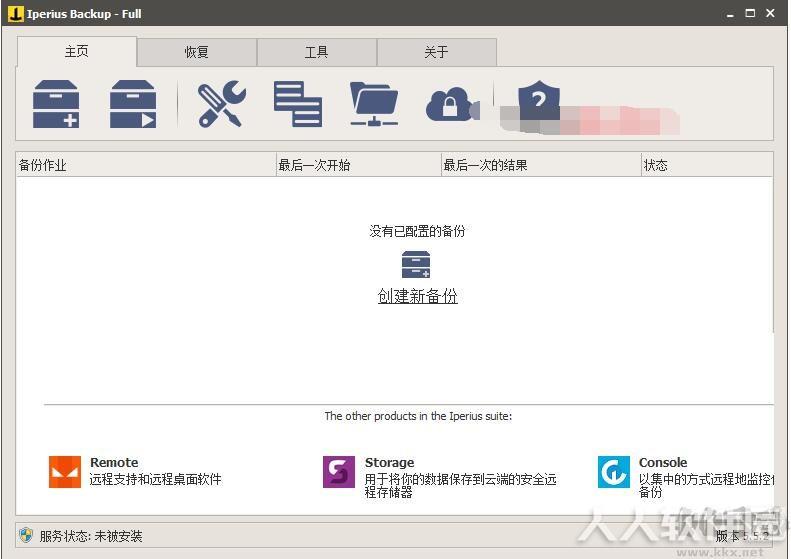Click the 最后一次开始 column header

click(x=359, y=165)
